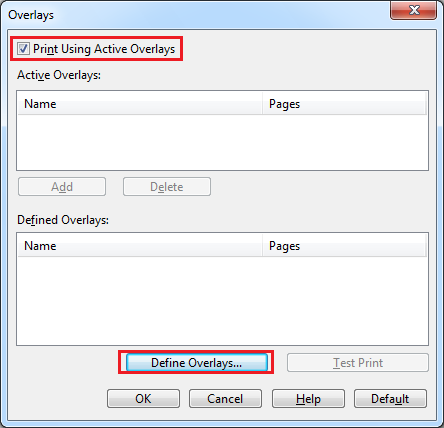This screenshot has width=444, height=428.
Task: Click the Add button under Active Overlays
Action: [62, 187]
